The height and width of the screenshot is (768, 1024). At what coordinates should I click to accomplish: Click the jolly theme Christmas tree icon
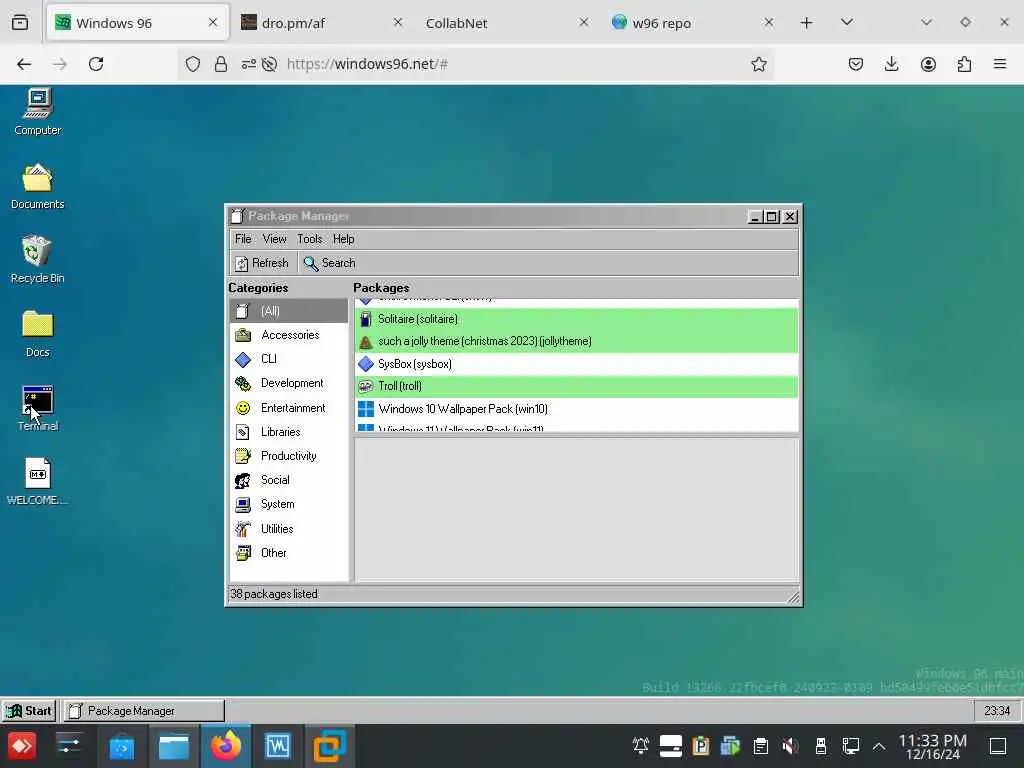[366, 342]
